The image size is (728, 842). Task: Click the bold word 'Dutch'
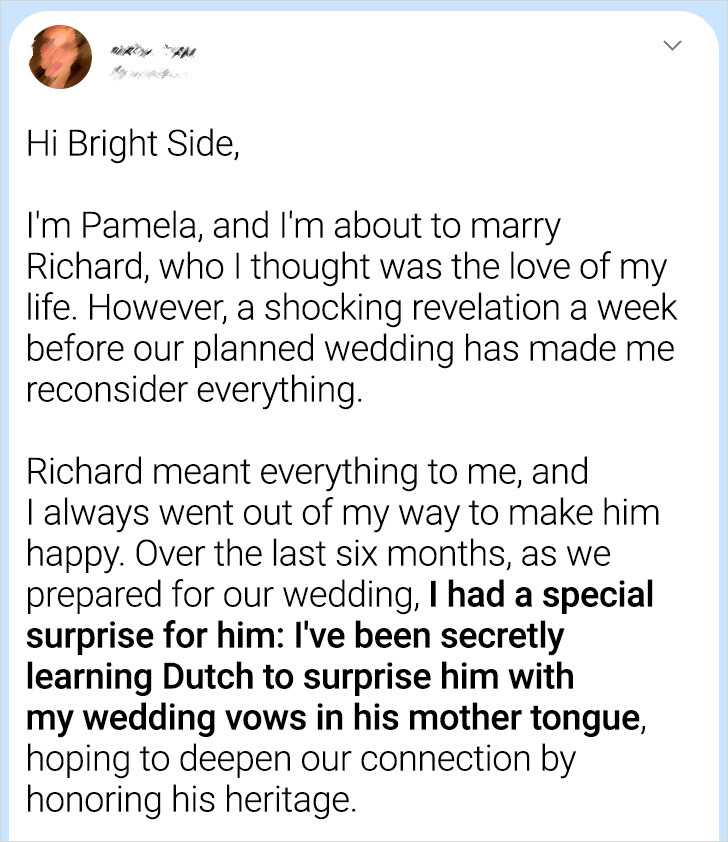tap(208, 677)
